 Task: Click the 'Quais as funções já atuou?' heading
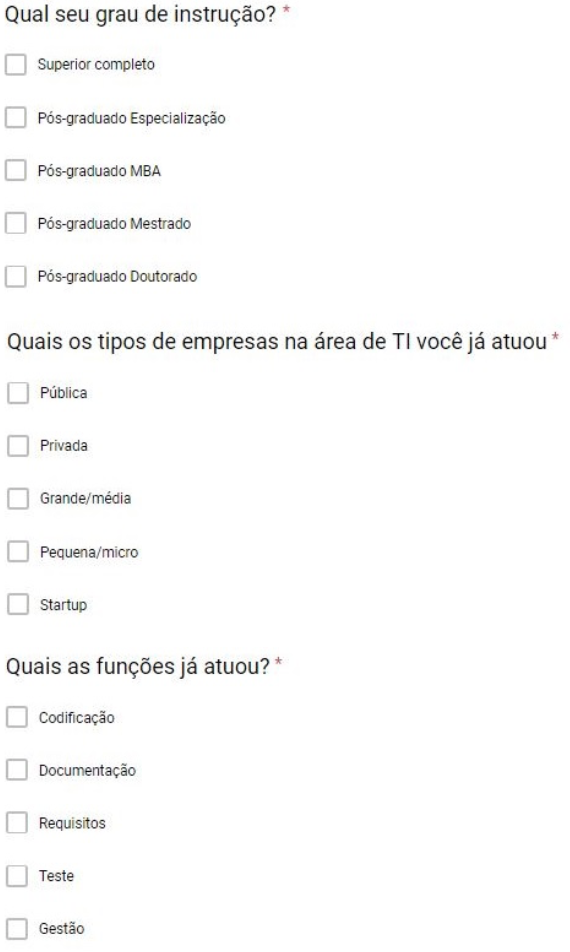tap(137, 667)
